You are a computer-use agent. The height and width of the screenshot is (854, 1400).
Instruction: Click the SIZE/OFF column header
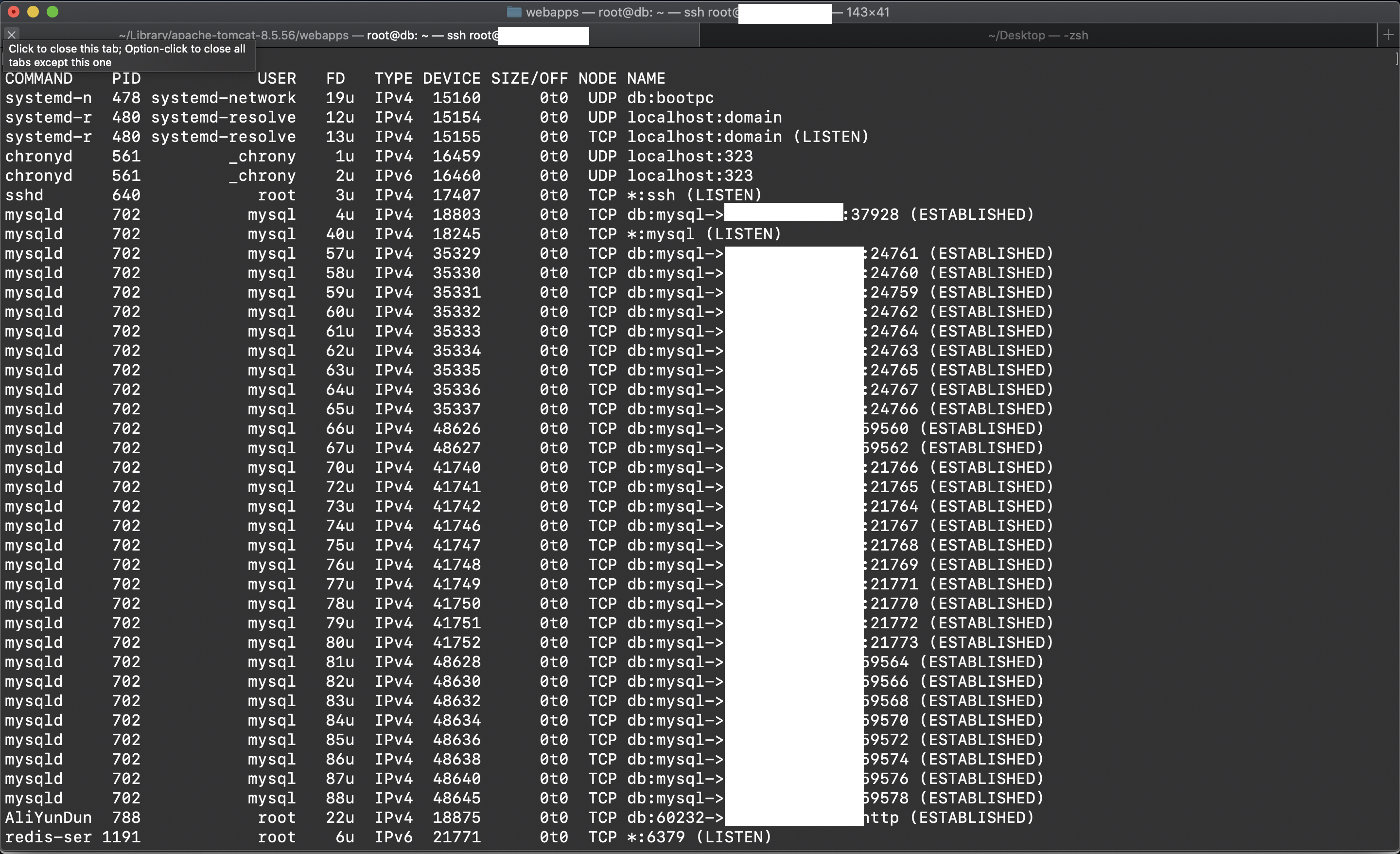(529, 78)
